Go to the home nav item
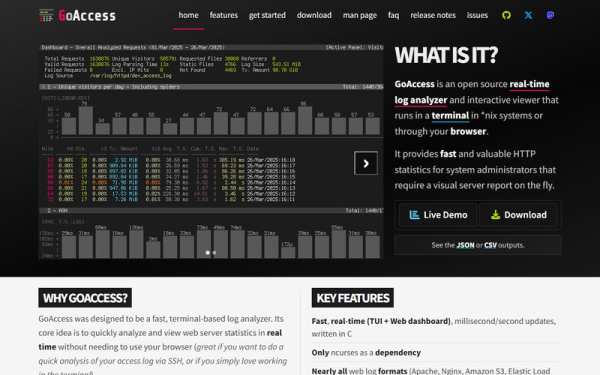600x375 pixels. (188, 15)
